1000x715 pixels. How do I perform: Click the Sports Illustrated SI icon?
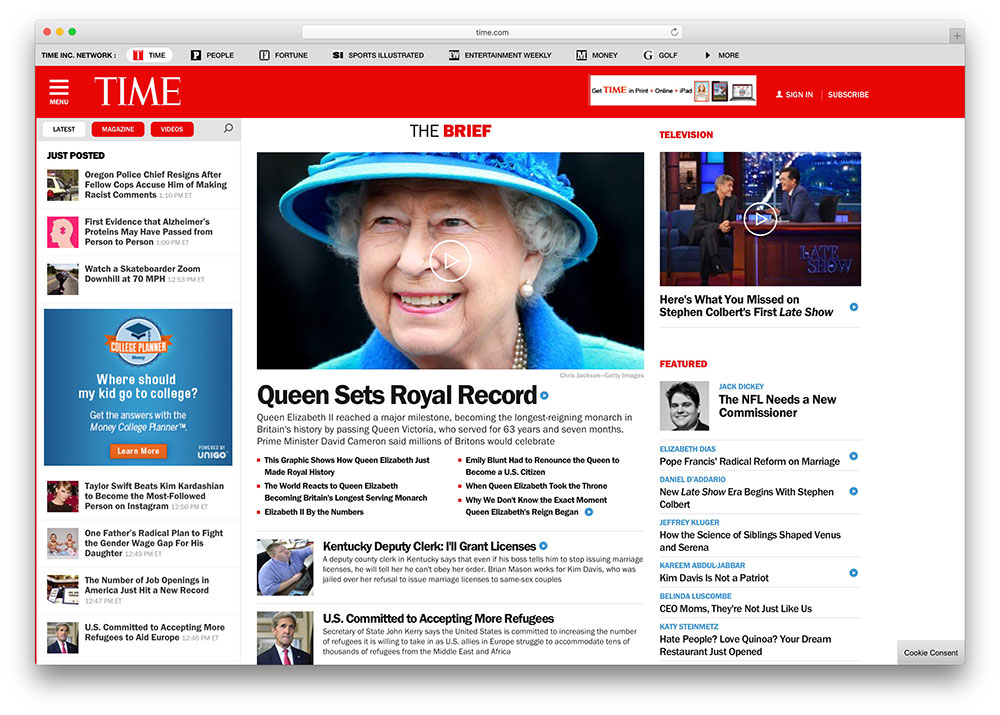click(338, 55)
